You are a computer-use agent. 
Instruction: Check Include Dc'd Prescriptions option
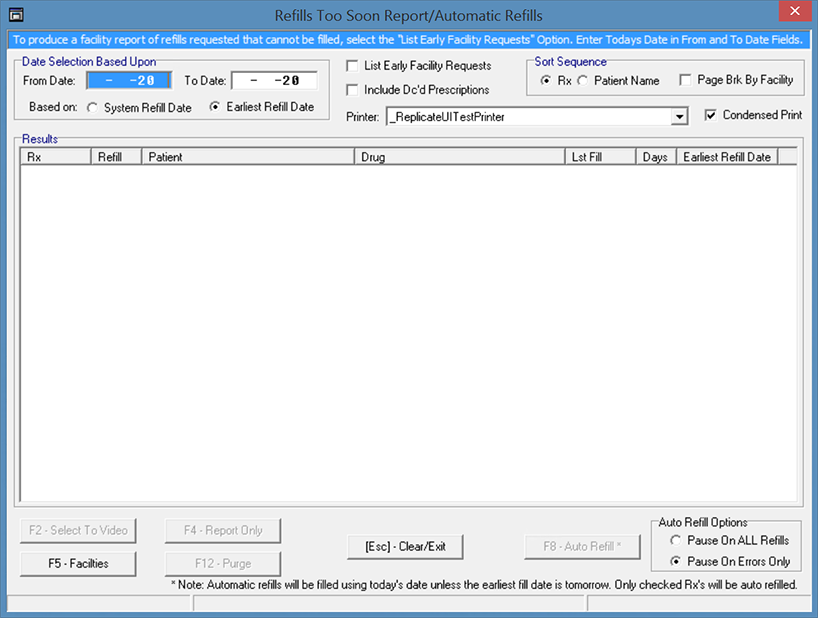pos(352,90)
